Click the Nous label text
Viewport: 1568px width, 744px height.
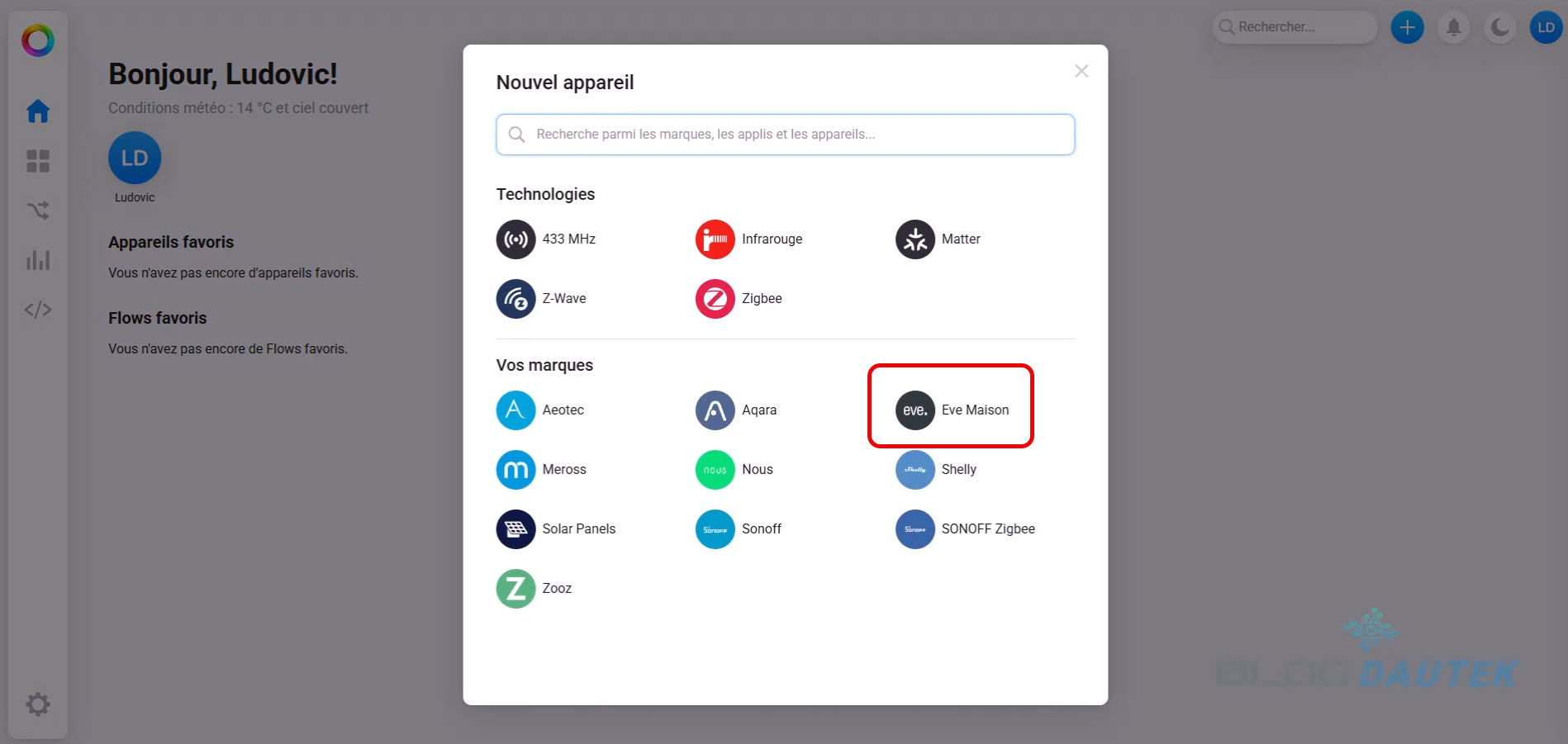758,470
